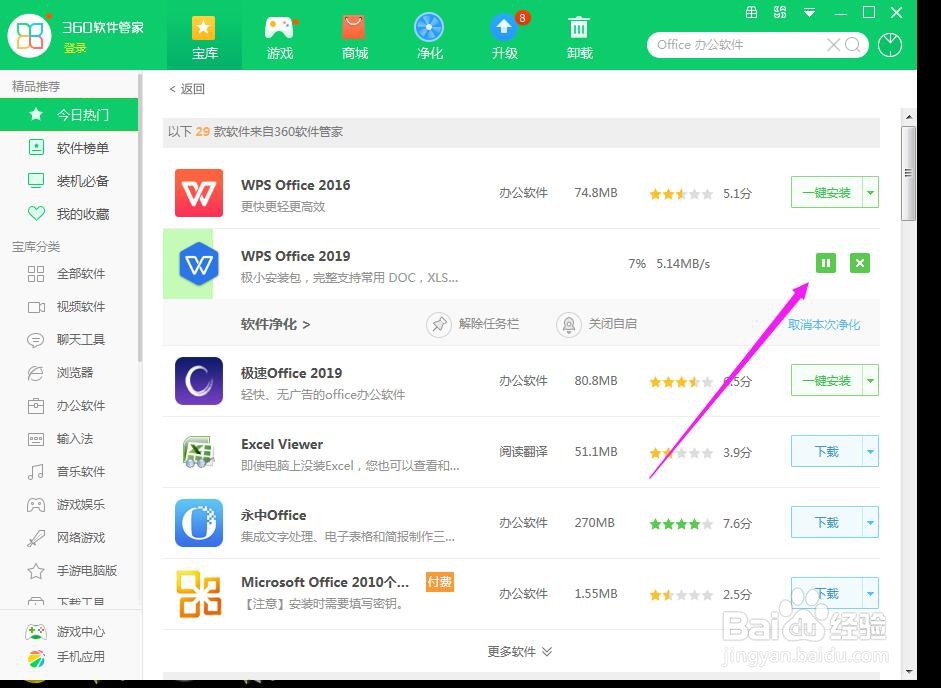
Task: Install 极速Office 2019 with 一键安装
Action: pos(827,380)
